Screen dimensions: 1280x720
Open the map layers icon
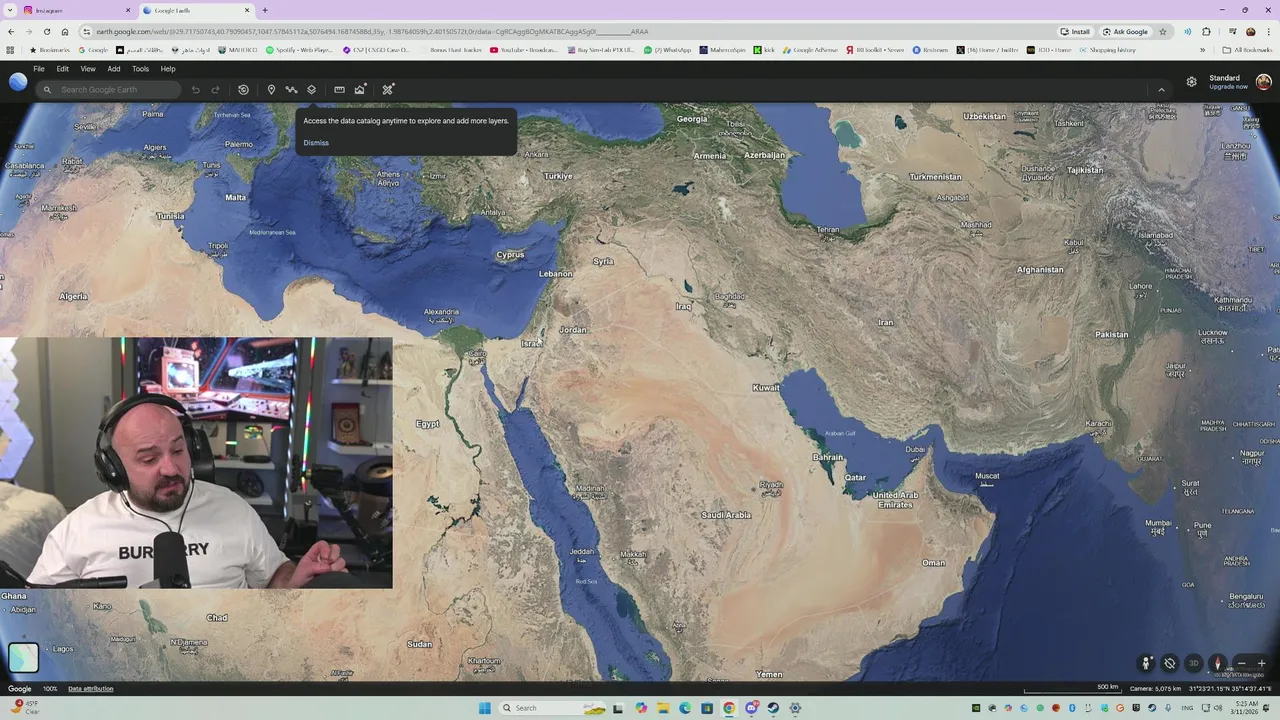pos(311,90)
